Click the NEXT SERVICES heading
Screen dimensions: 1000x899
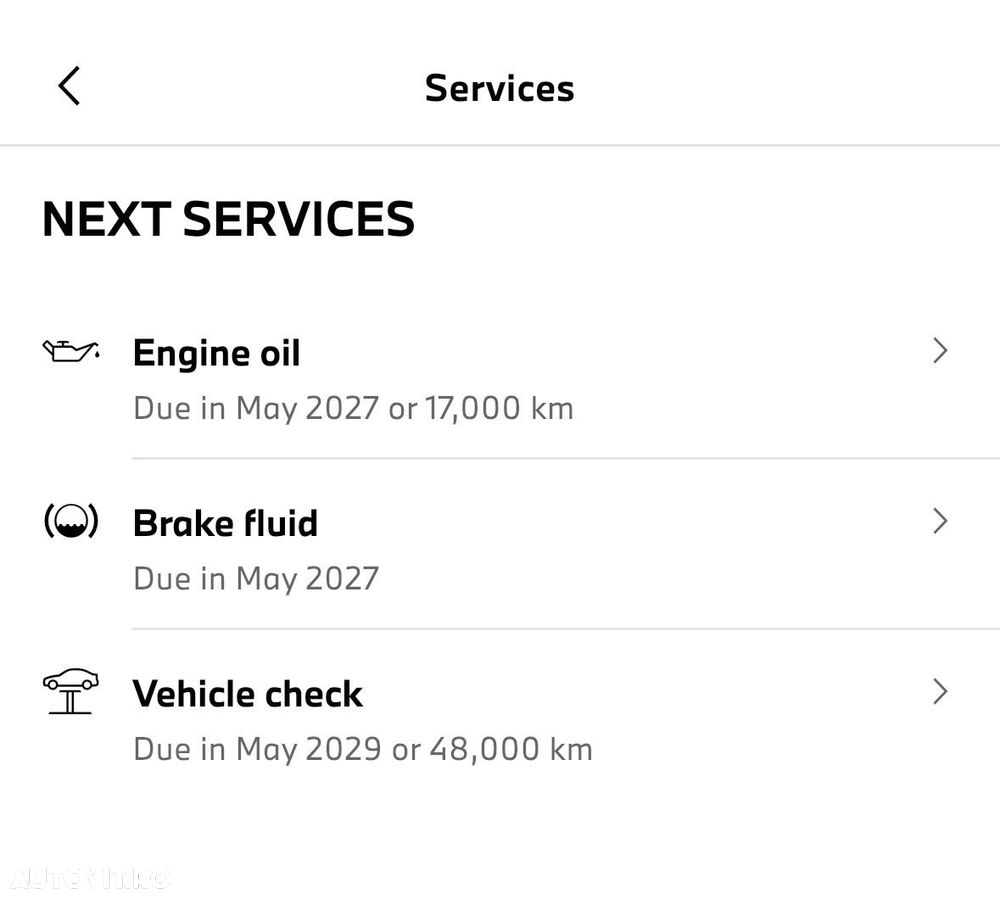tap(228, 219)
